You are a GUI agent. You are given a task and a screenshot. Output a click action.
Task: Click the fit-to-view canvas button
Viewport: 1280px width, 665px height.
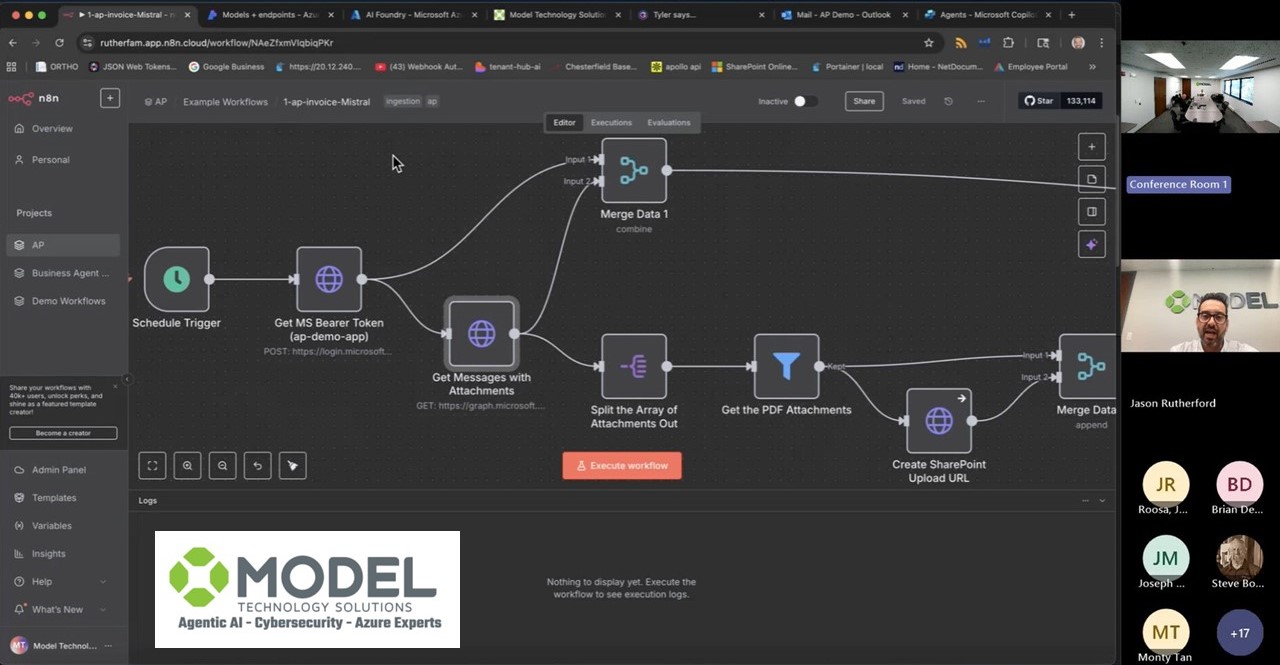coord(152,465)
